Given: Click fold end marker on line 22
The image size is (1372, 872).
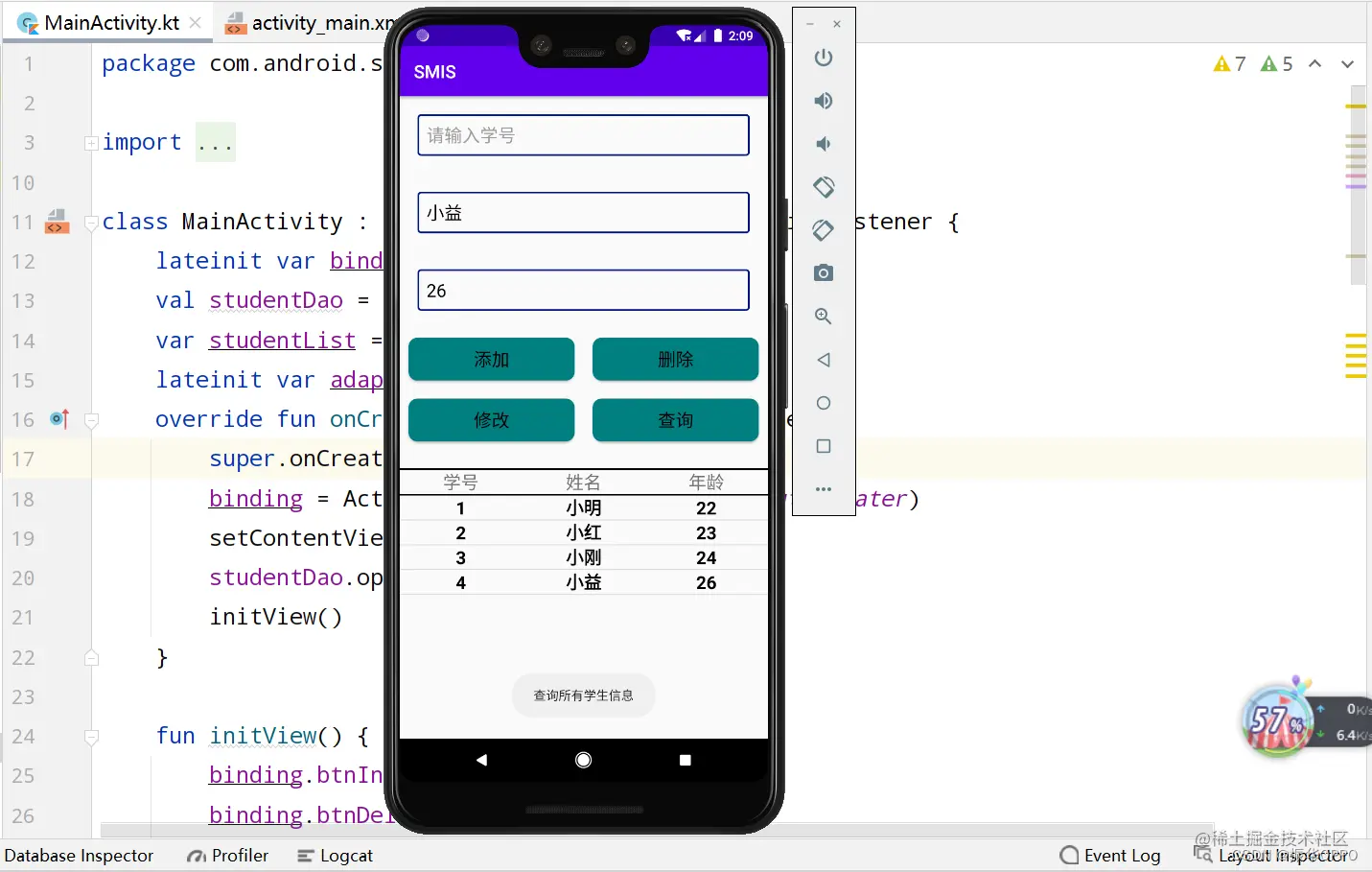Looking at the screenshot, I should (x=91, y=657).
